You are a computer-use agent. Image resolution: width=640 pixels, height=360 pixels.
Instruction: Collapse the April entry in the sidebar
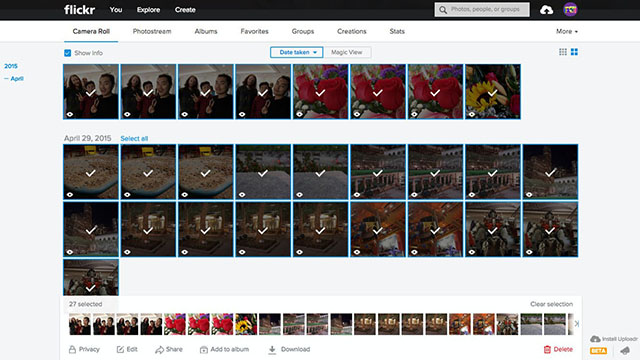coord(14,78)
